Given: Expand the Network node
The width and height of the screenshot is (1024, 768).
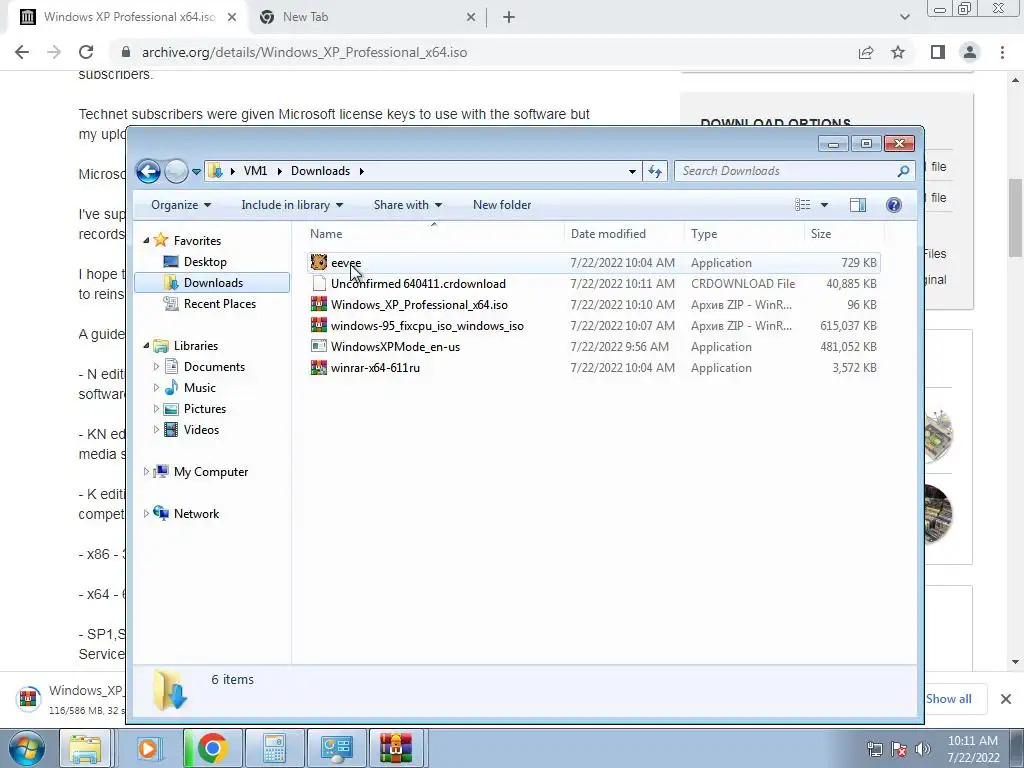Looking at the screenshot, I should (146, 513).
